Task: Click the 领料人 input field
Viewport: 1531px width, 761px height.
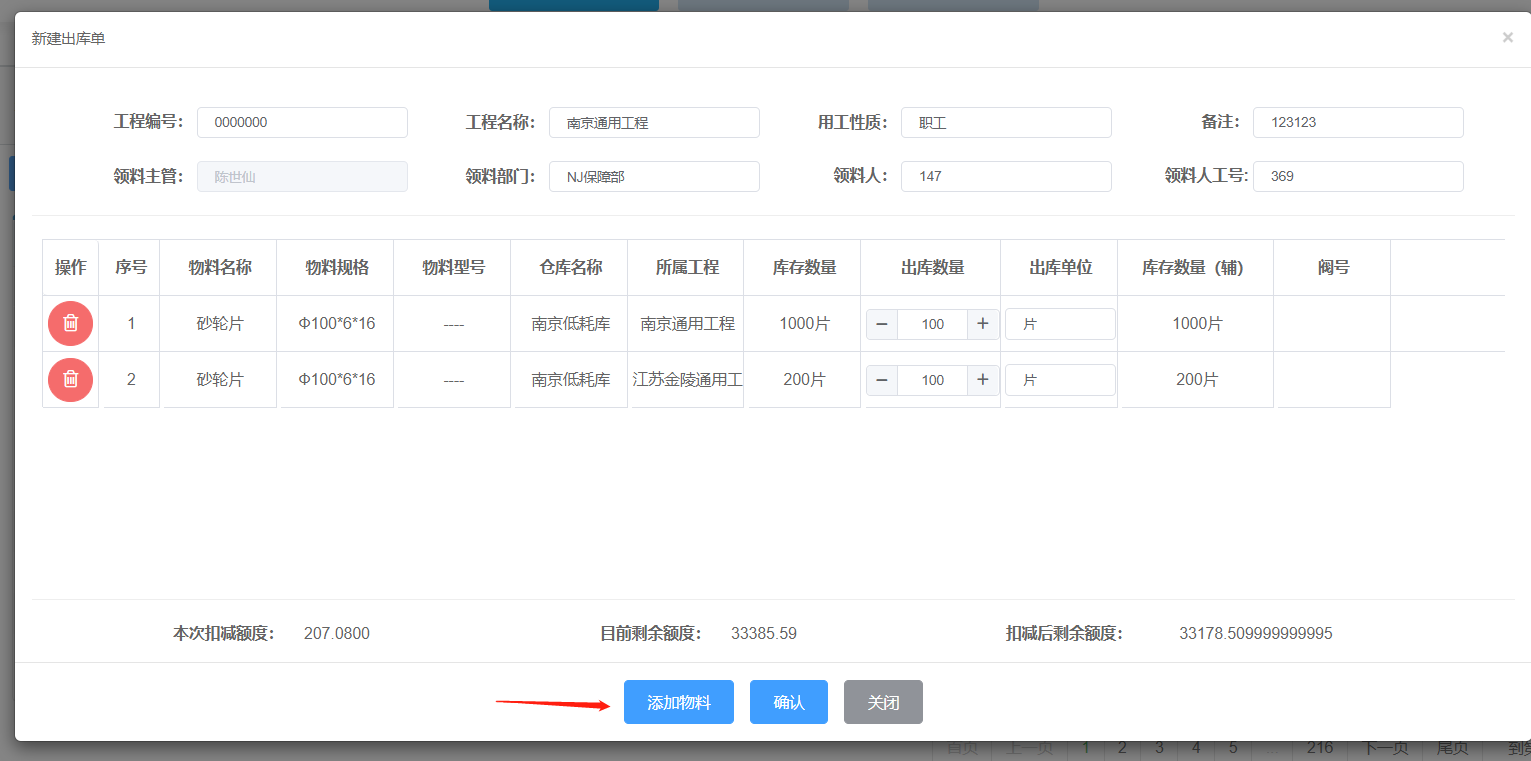Action: pyautogui.click(x=1005, y=176)
